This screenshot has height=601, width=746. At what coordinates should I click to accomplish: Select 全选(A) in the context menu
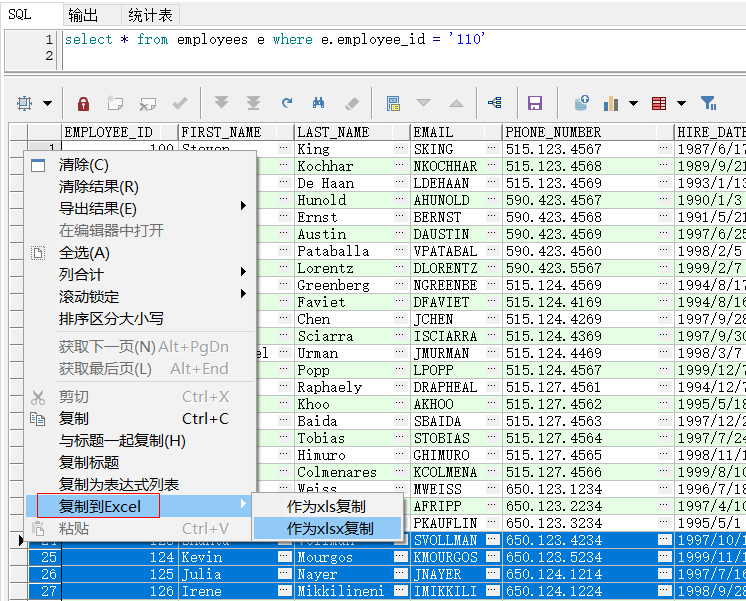138,253
